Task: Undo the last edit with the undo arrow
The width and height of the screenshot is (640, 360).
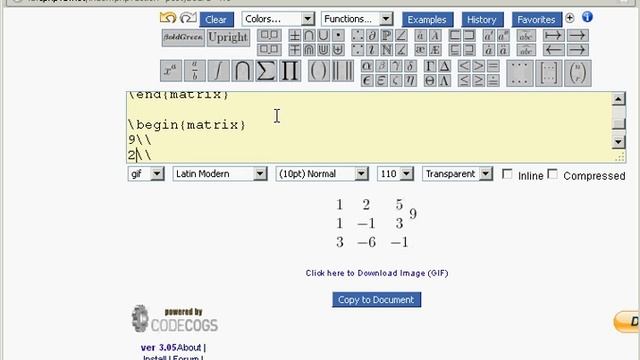Action: point(168,18)
